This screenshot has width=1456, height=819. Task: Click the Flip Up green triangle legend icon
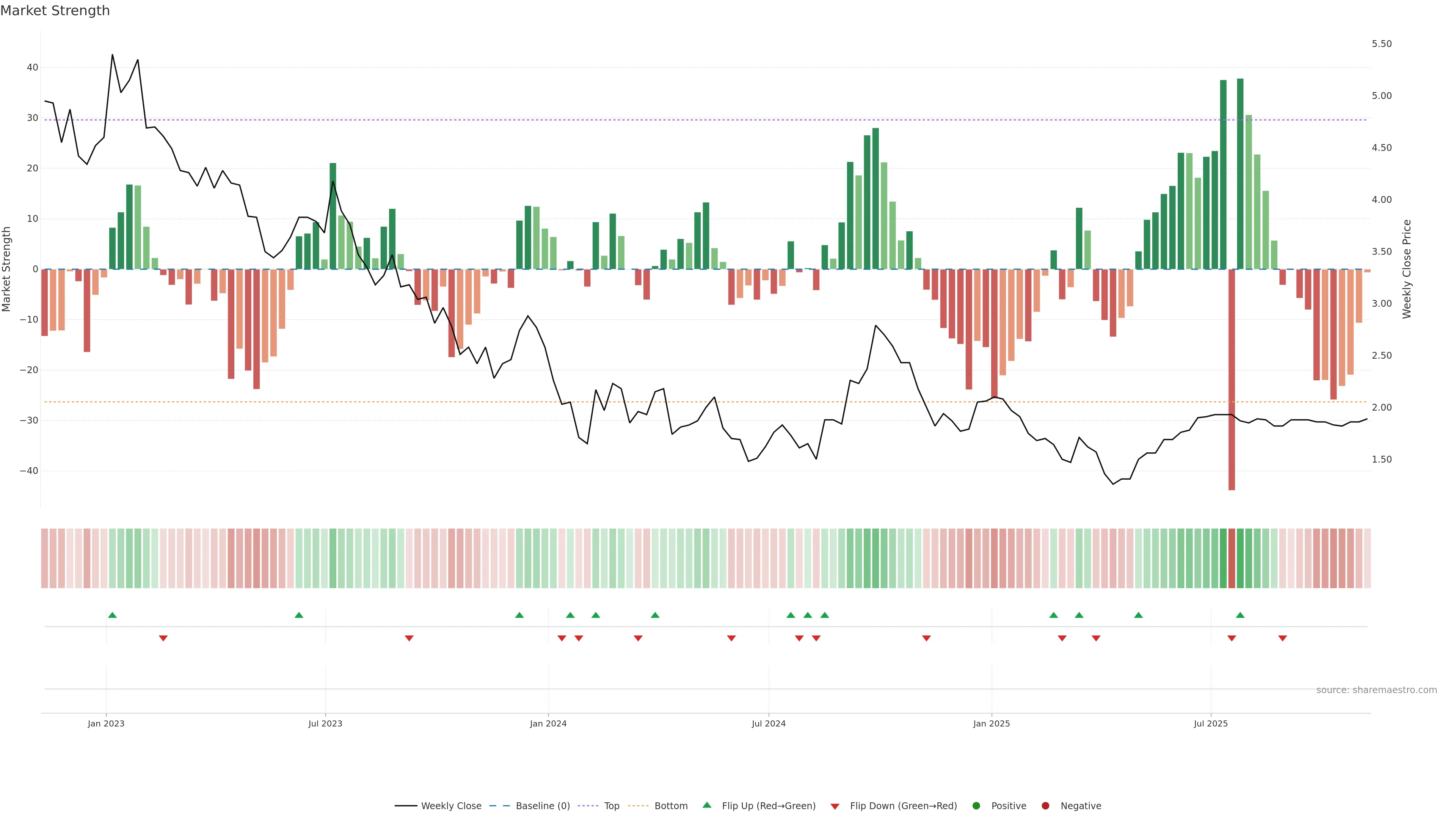pyautogui.click(x=706, y=805)
